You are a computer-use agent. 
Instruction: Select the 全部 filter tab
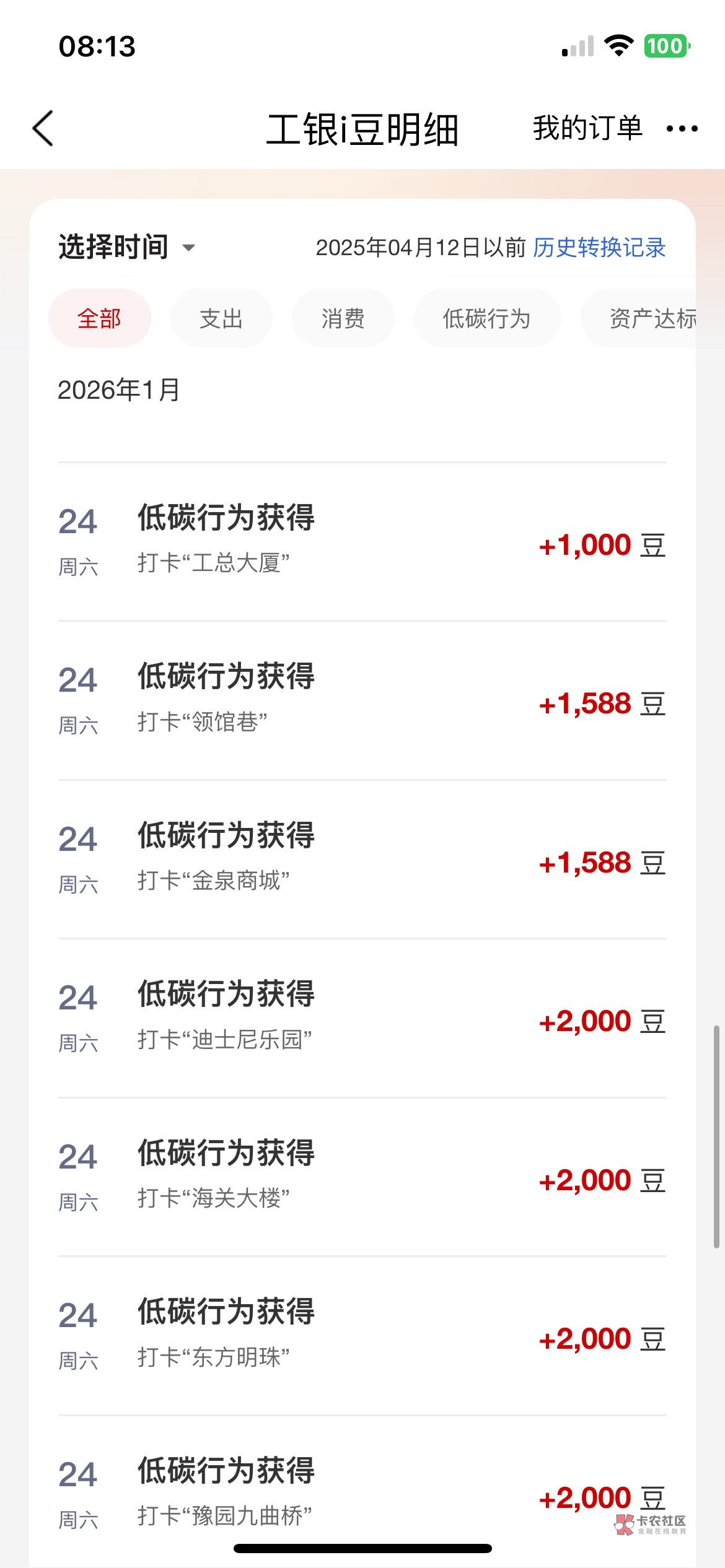click(99, 319)
